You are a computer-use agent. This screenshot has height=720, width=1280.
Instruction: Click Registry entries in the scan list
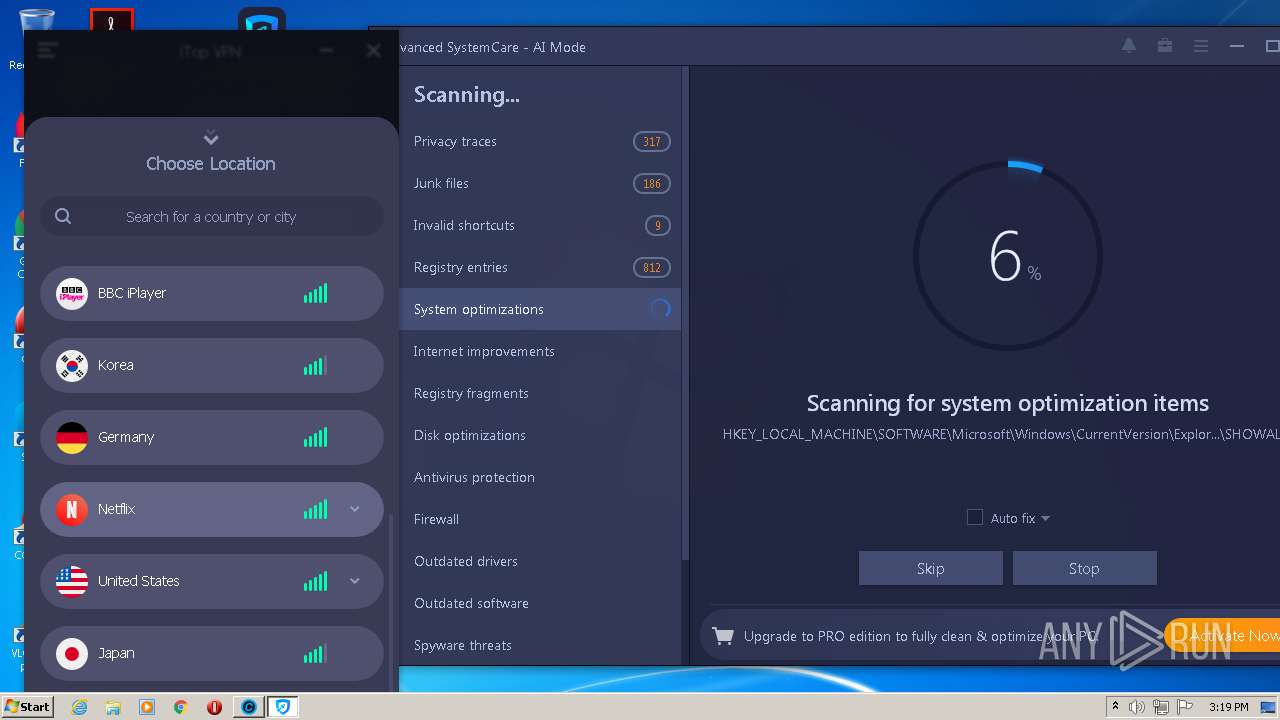(x=540, y=267)
